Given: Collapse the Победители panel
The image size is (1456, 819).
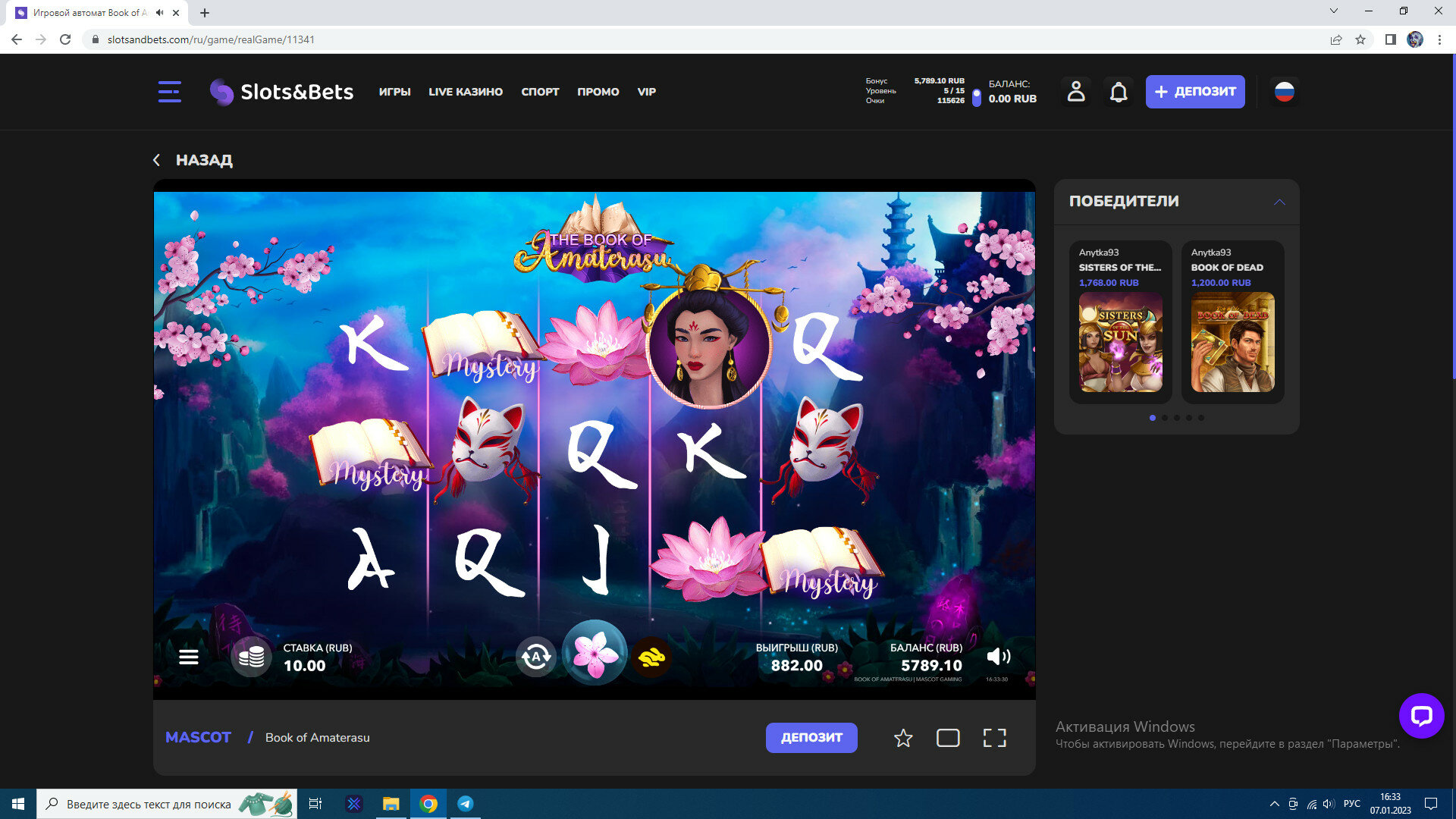Looking at the screenshot, I should 1279,202.
